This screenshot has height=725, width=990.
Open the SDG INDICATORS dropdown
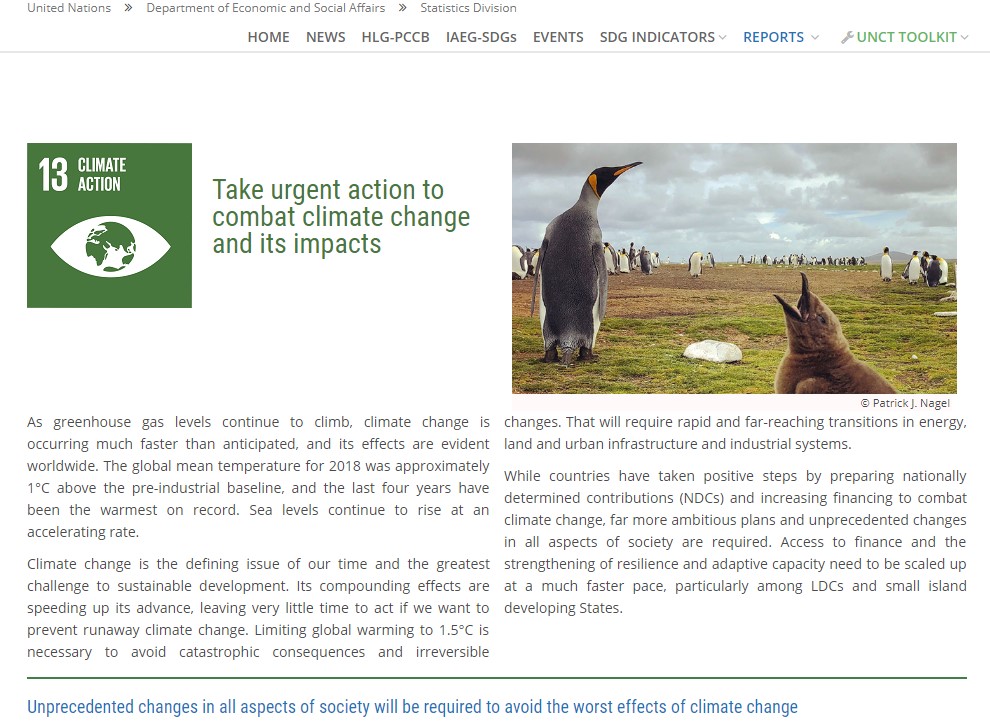[x=655, y=37]
